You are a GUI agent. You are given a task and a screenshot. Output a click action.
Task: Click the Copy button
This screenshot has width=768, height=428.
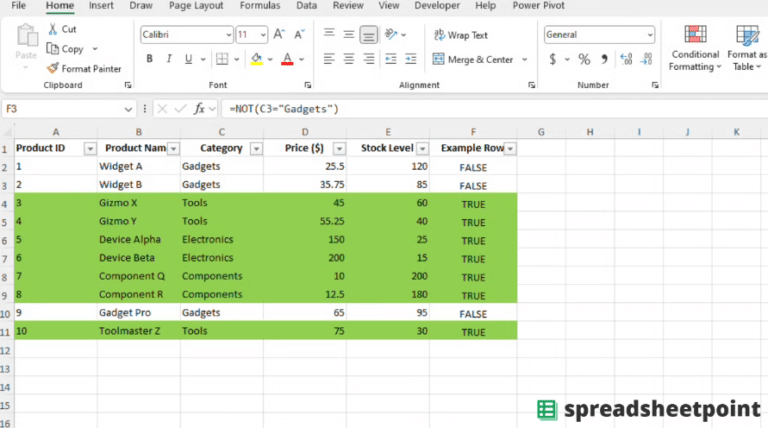point(65,49)
